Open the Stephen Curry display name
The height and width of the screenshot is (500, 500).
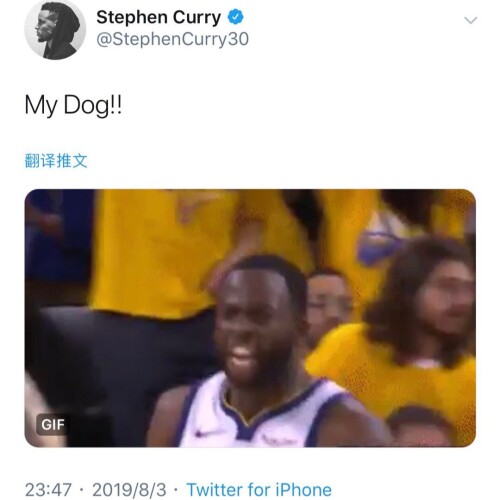(158, 18)
